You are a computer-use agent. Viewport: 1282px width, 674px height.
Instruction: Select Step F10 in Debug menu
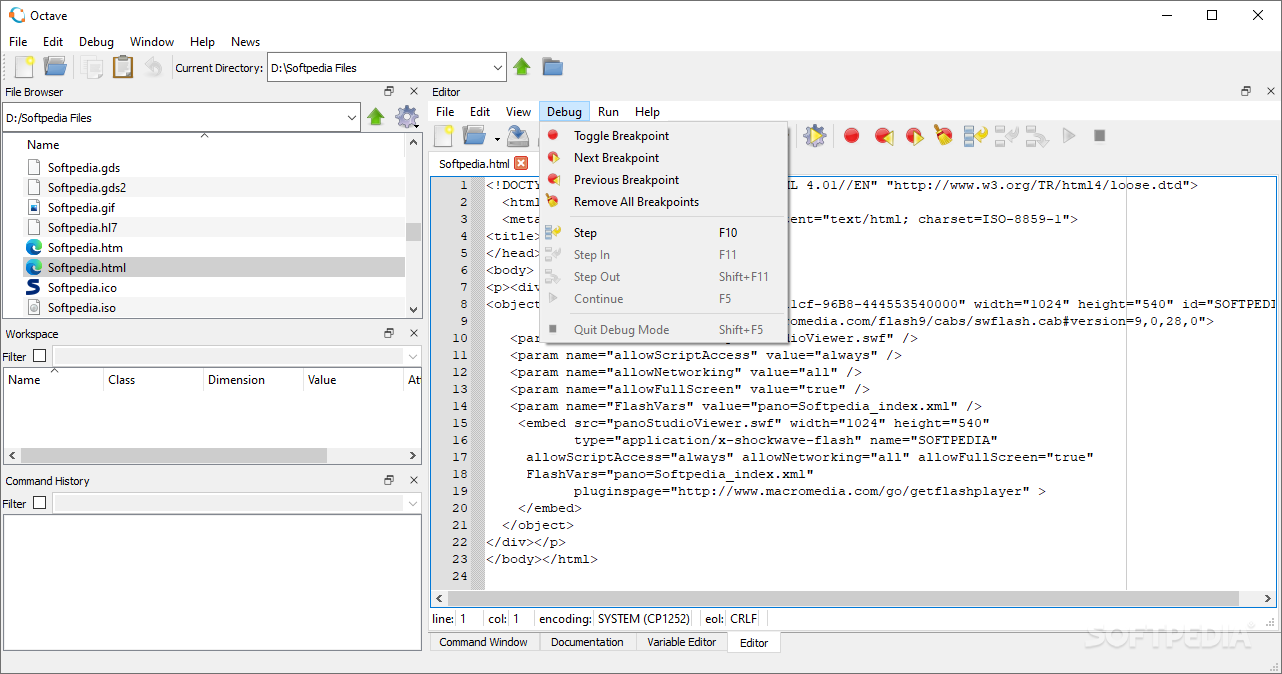(x=663, y=233)
